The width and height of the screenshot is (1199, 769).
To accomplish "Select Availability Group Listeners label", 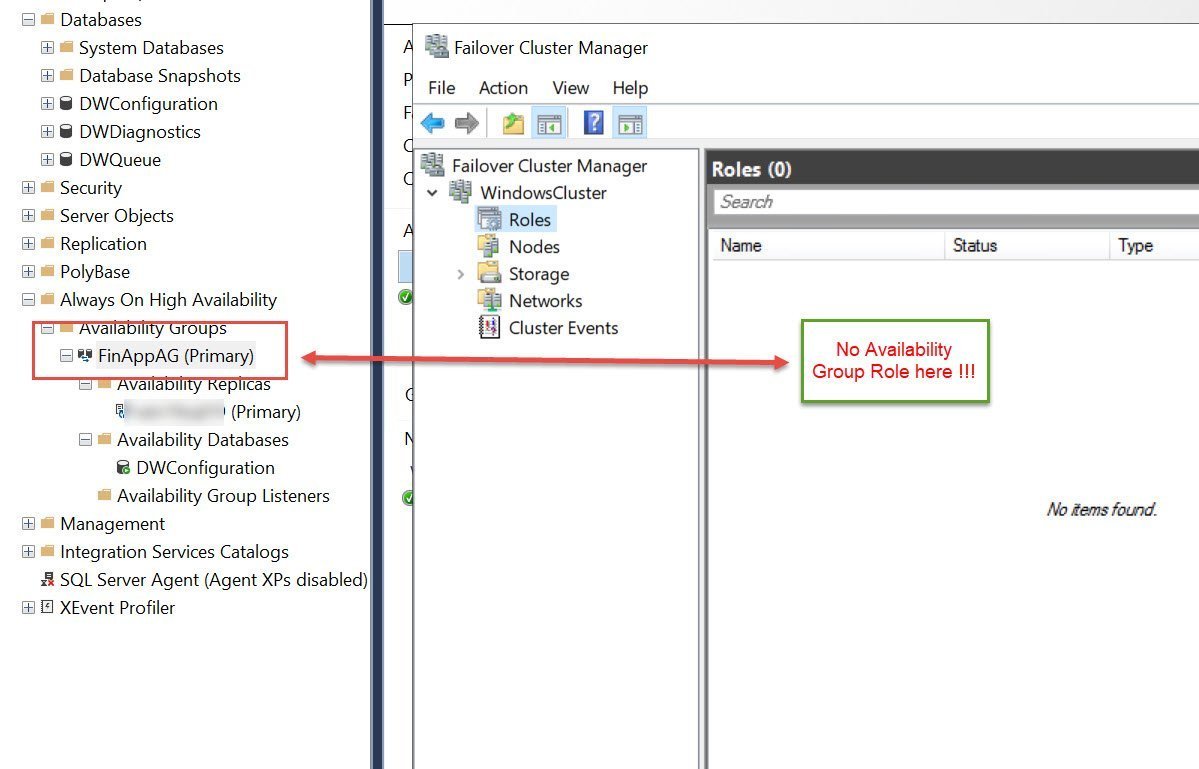I will coord(223,495).
